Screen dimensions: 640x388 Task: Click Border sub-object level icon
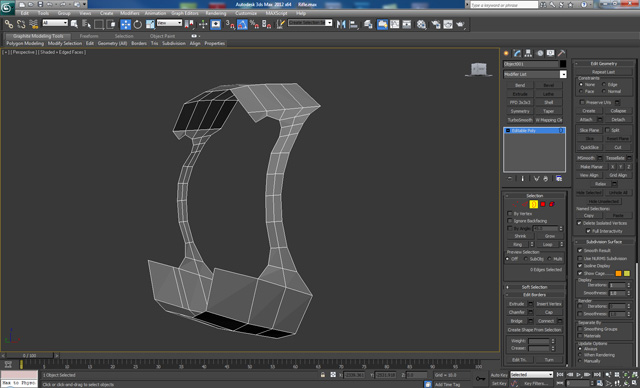(533, 204)
